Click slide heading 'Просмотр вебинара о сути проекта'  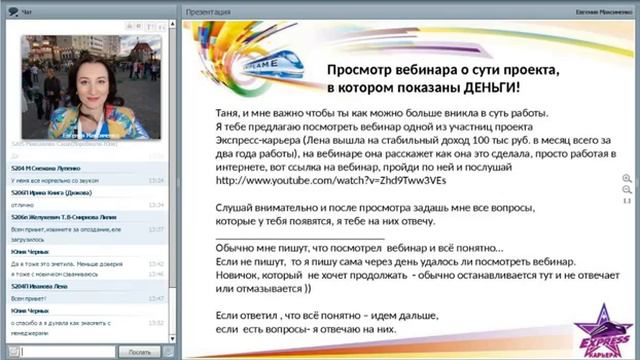click(443, 70)
